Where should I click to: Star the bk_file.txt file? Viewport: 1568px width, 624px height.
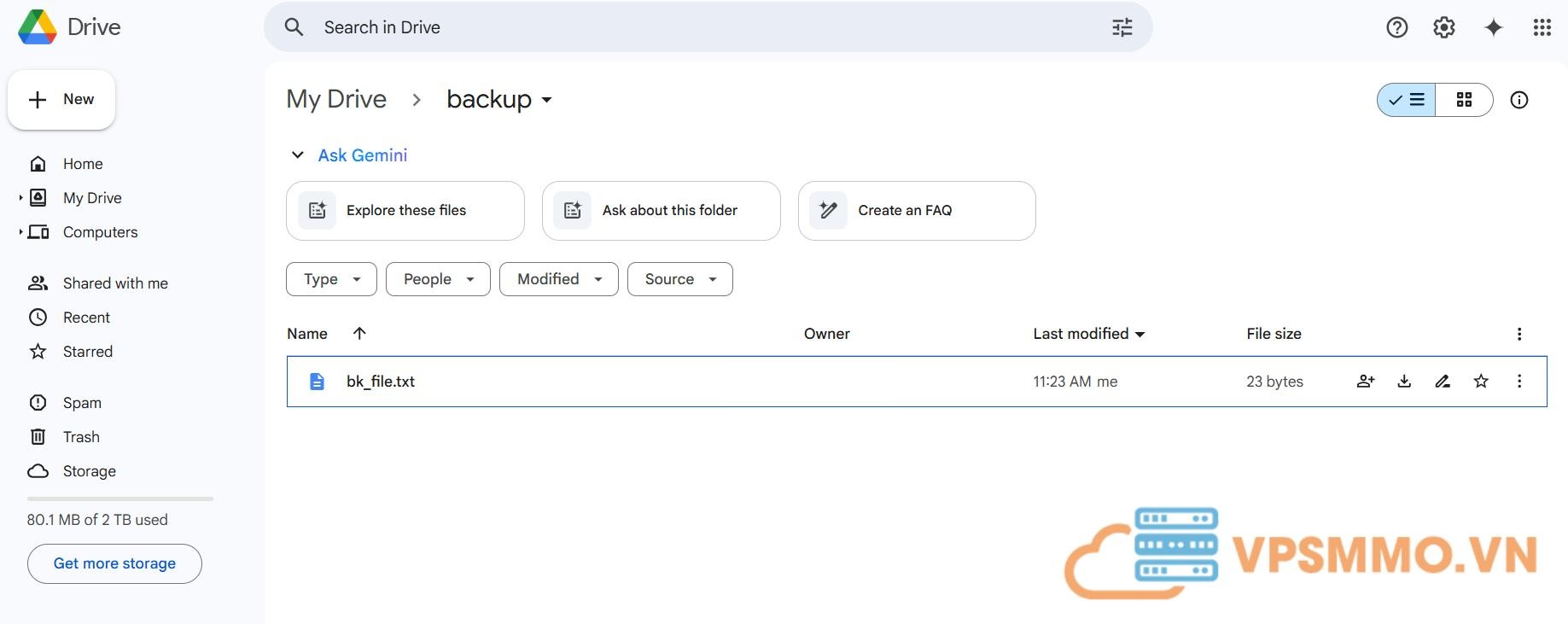coord(1481,382)
